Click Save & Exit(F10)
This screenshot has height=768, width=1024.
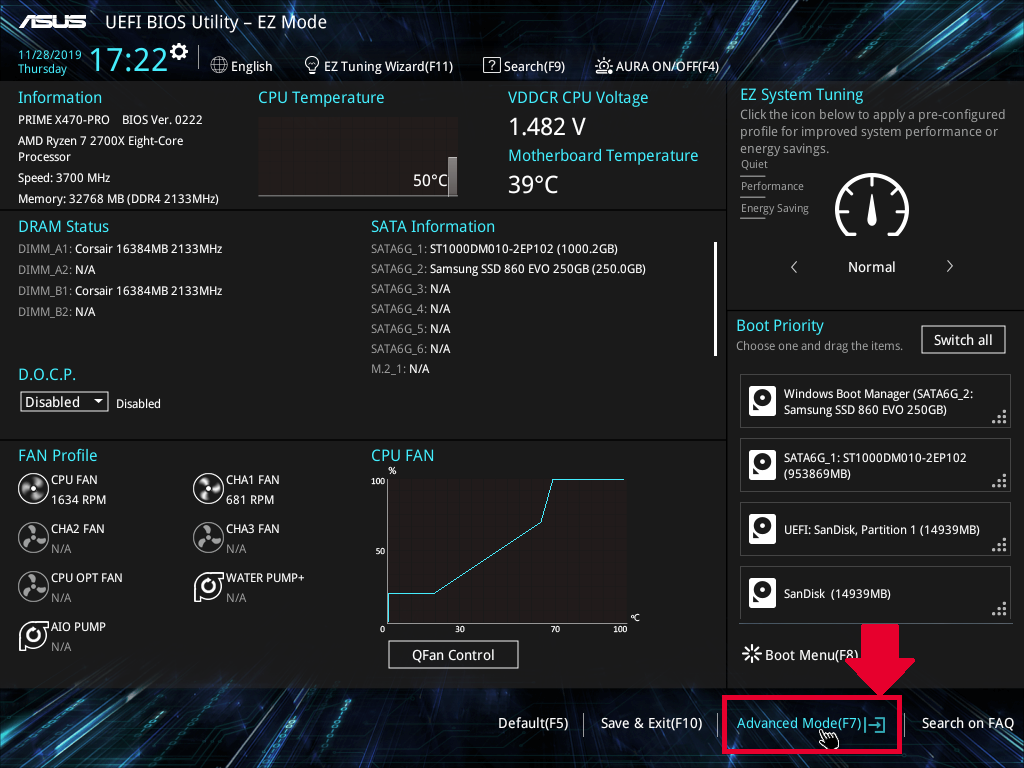[x=652, y=724]
